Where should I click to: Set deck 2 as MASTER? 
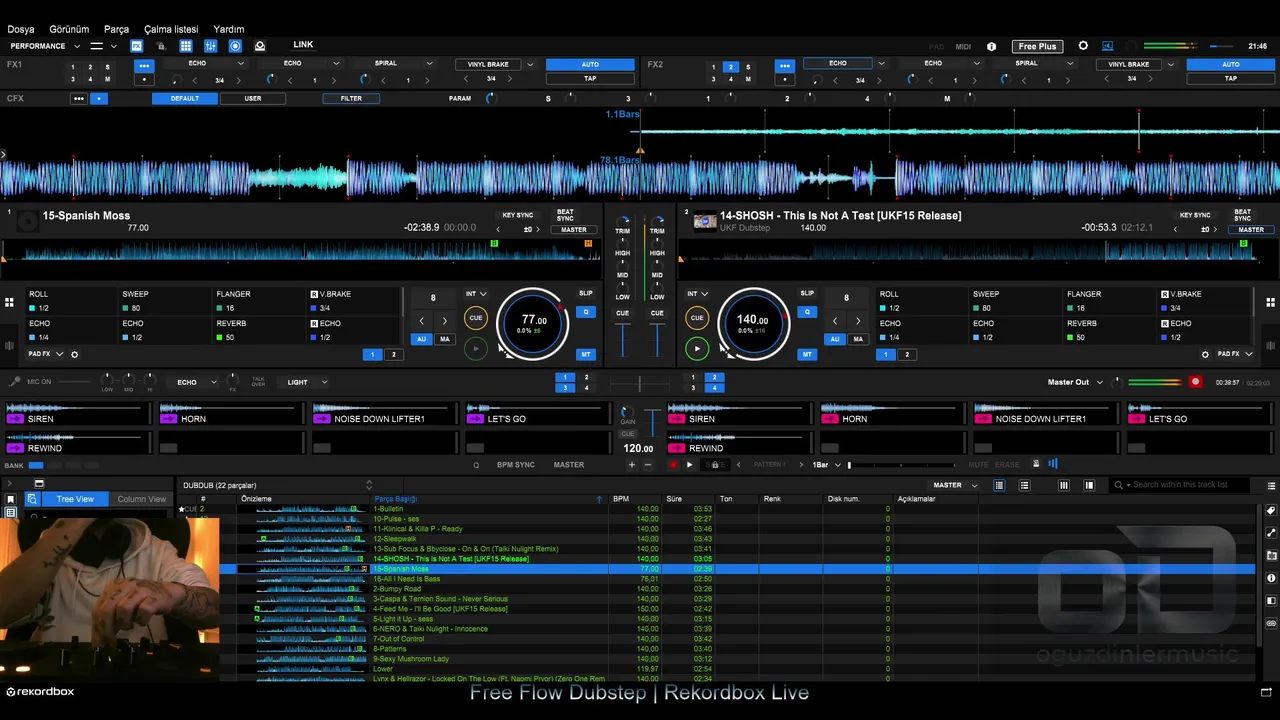pyautogui.click(x=1251, y=230)
